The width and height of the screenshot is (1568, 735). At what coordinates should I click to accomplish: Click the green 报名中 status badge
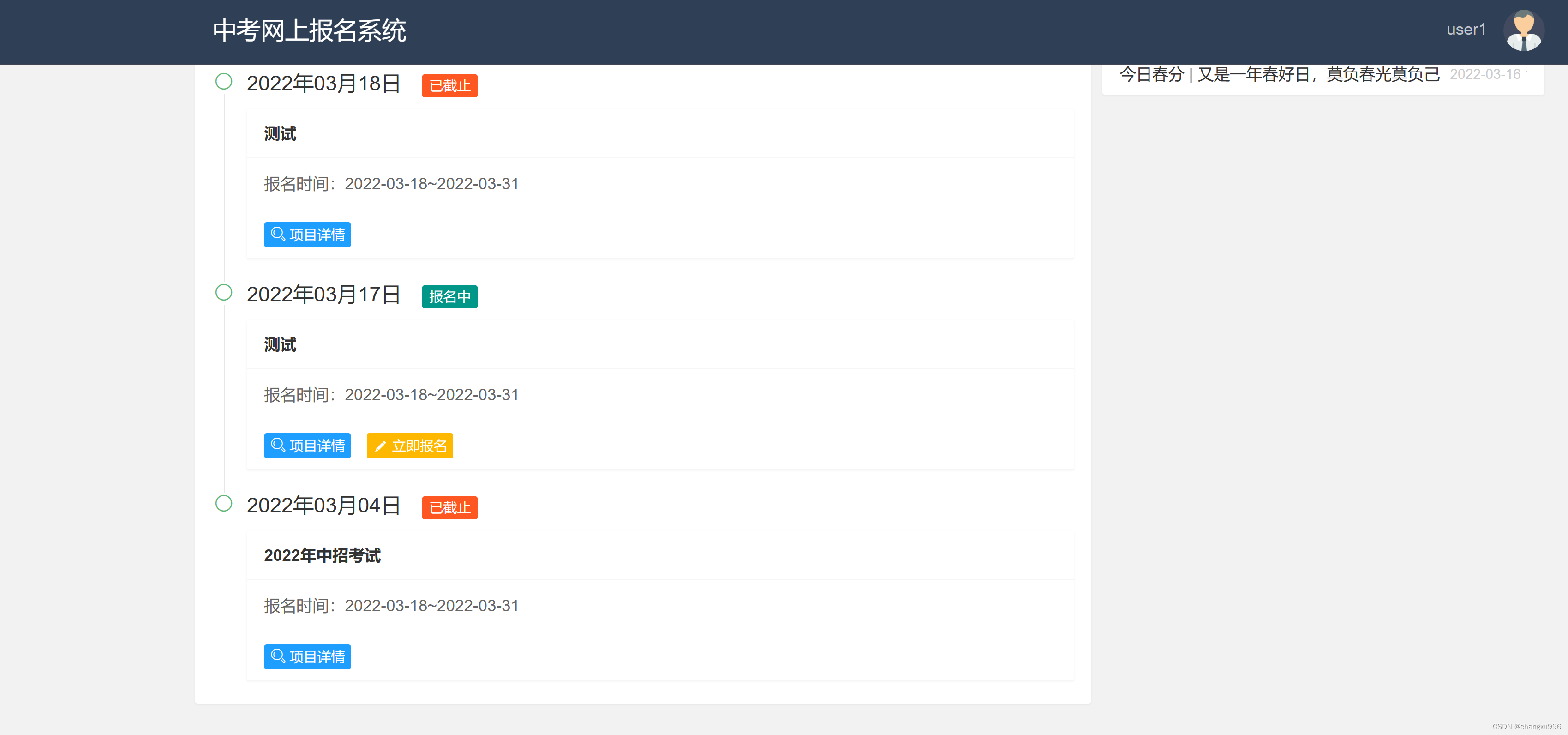[449, 296]
